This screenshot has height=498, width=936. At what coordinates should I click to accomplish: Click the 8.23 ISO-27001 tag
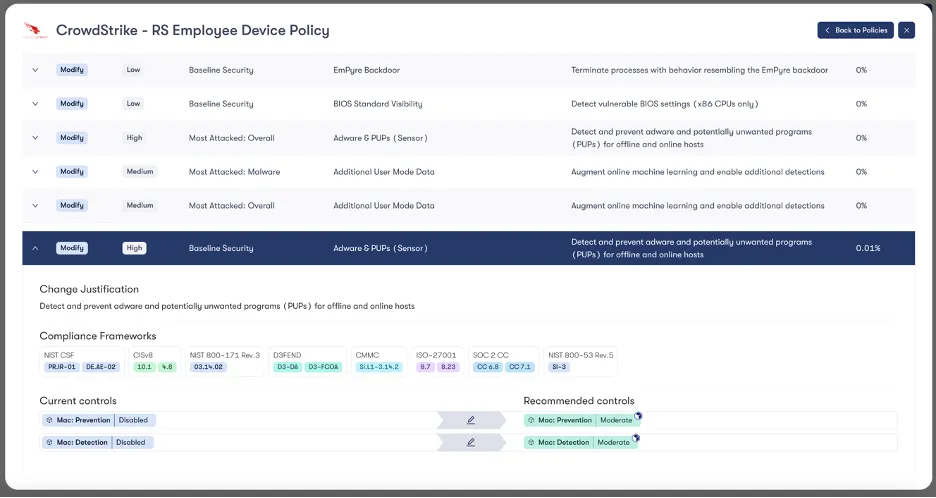pos(448,367)
